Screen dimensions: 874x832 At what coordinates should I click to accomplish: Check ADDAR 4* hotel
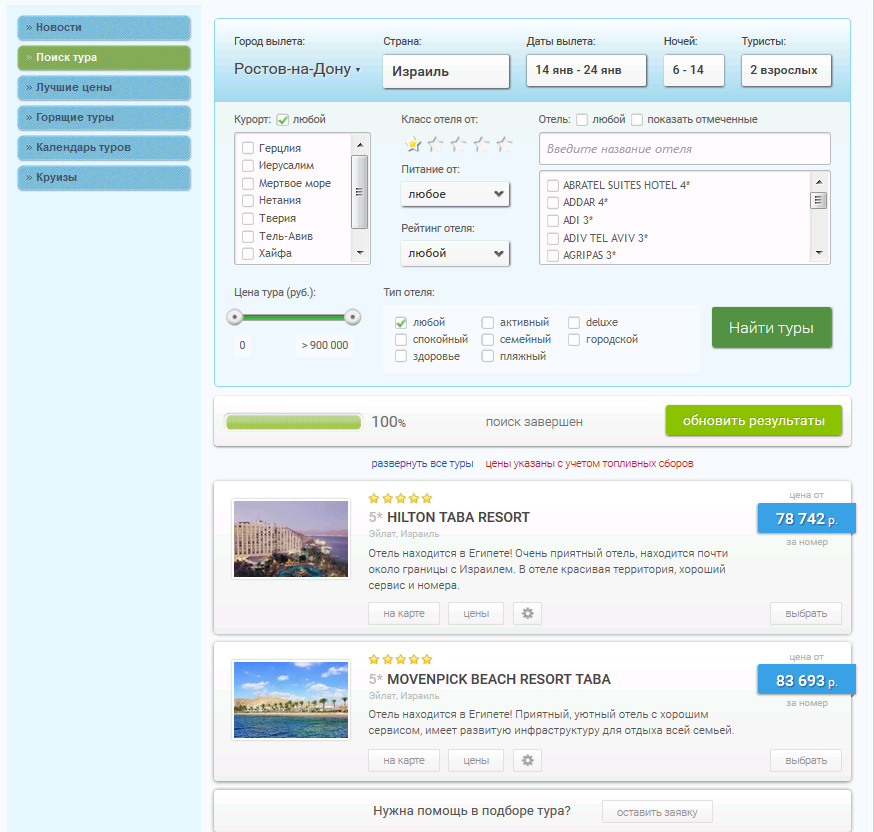click(x=553, y=202)
